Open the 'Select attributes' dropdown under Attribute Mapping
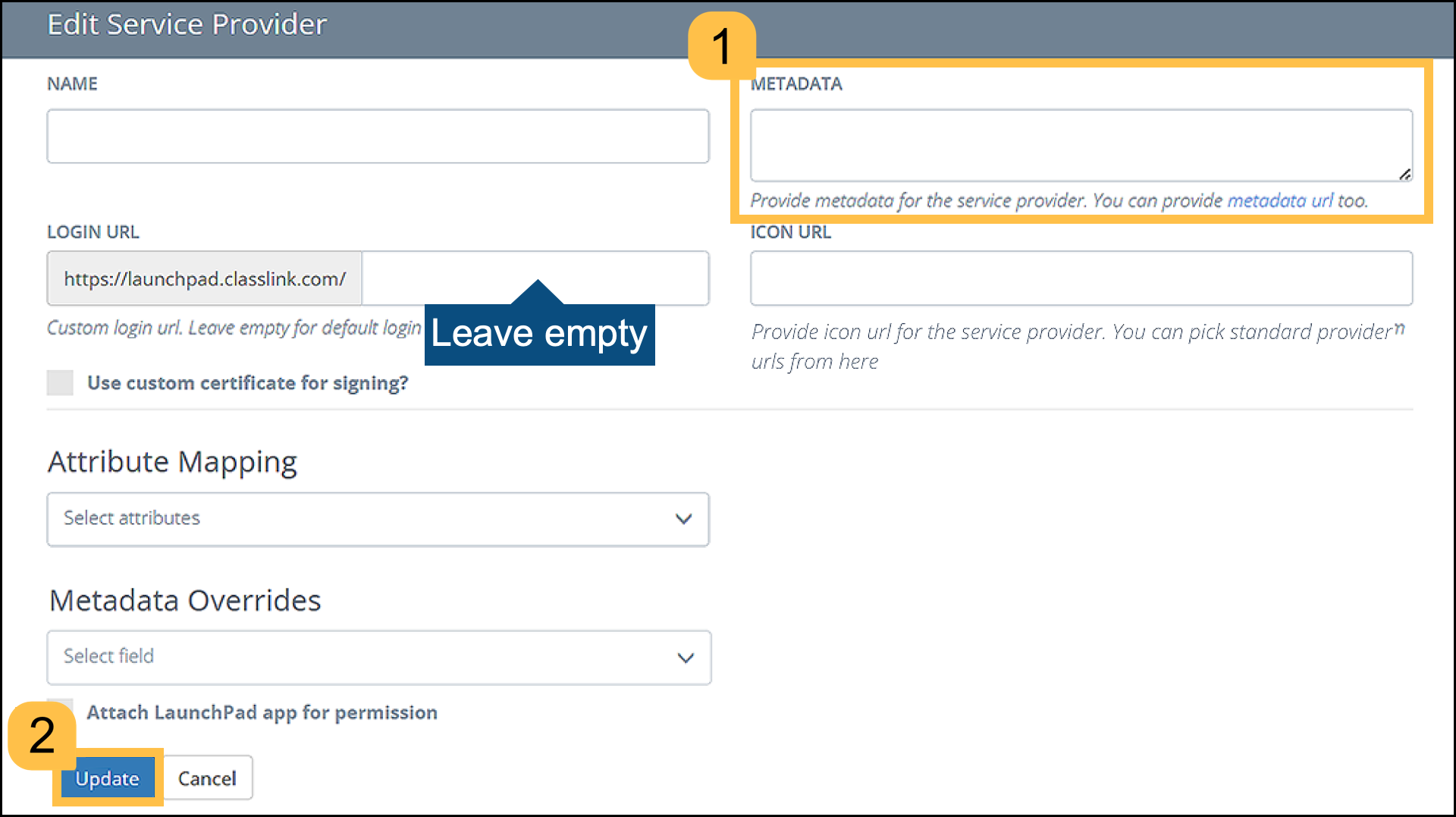 [x=378, y=519]
